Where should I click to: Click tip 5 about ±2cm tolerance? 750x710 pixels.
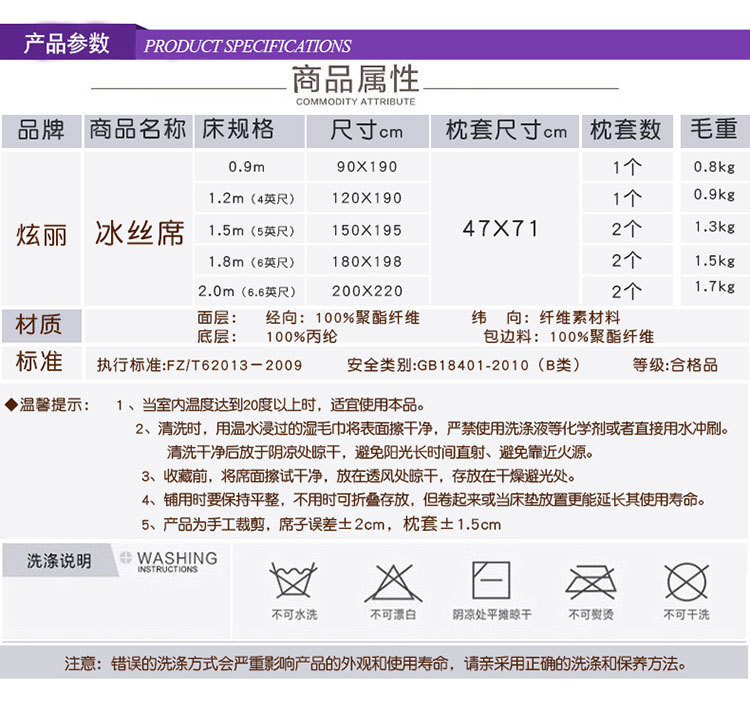click(x=321, y=524)
